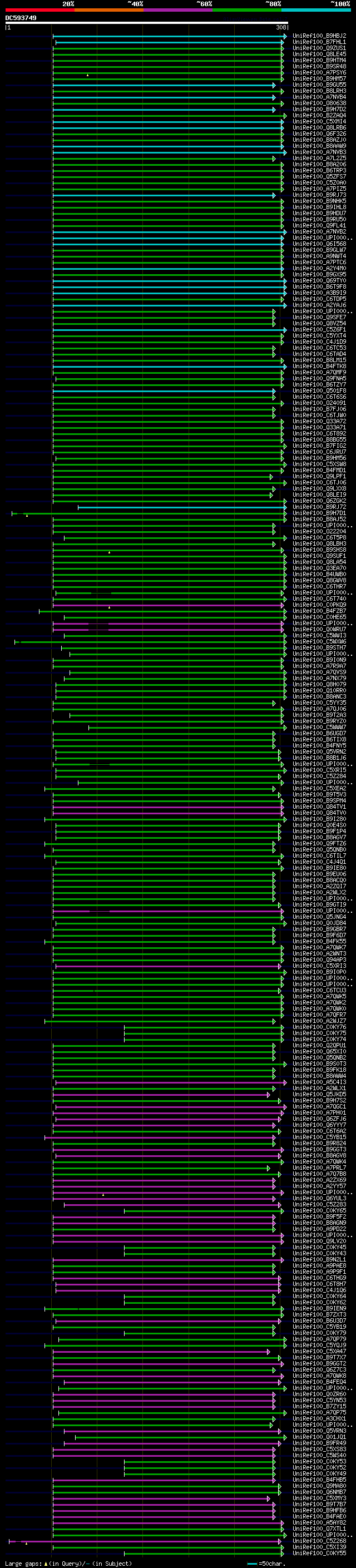
Task: Open the hit UniRef100_A7QP75
Action: (319, 1413)
